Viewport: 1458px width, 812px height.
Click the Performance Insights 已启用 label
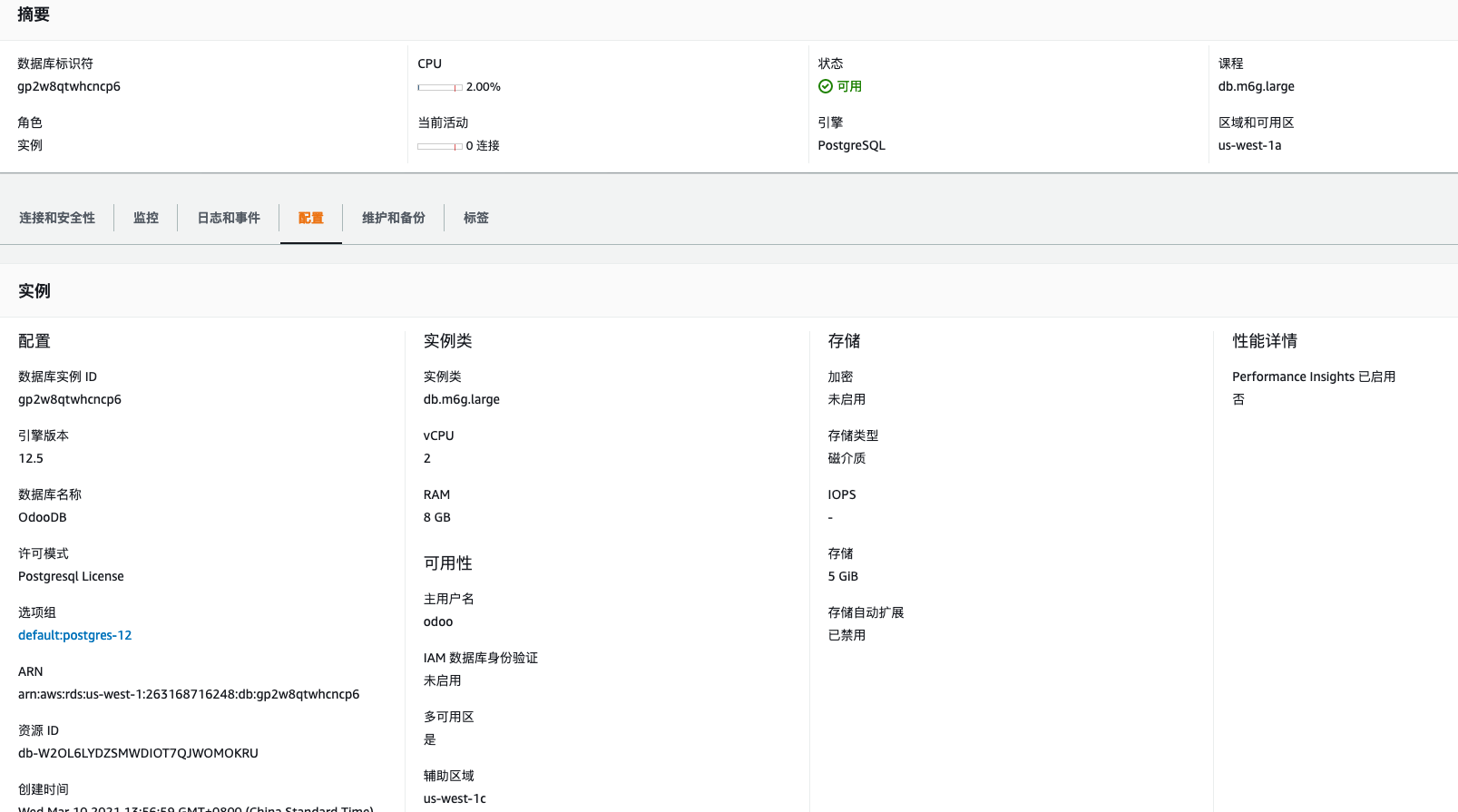[x=1313, y=377]
